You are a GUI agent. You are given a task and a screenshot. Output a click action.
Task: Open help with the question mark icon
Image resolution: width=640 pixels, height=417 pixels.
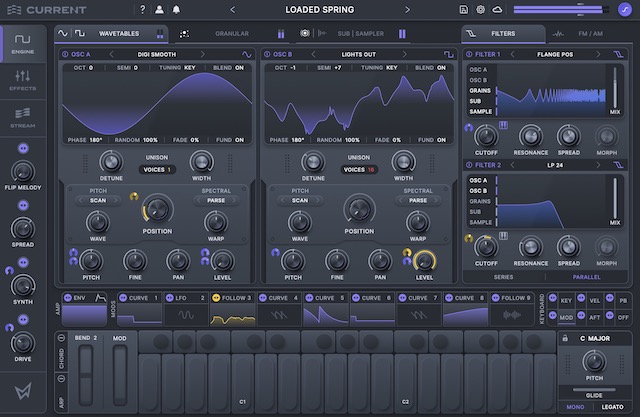(142, 9)
